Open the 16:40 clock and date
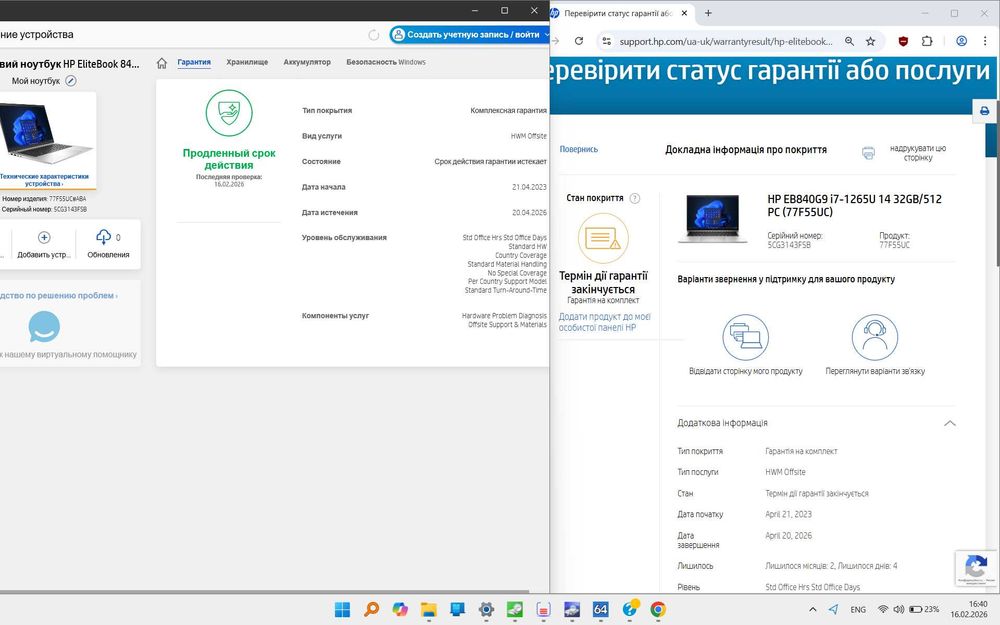Screen dimensions: 1000x625 point(969,609)
